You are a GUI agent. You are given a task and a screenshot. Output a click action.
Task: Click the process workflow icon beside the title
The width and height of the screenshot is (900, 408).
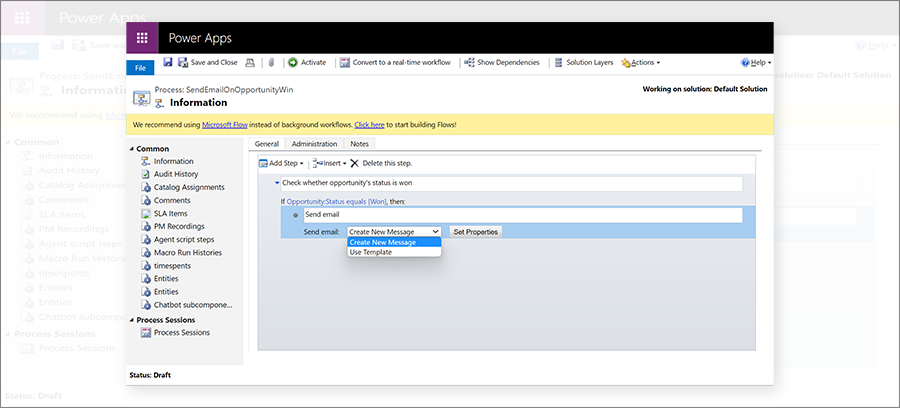point(142,98)
